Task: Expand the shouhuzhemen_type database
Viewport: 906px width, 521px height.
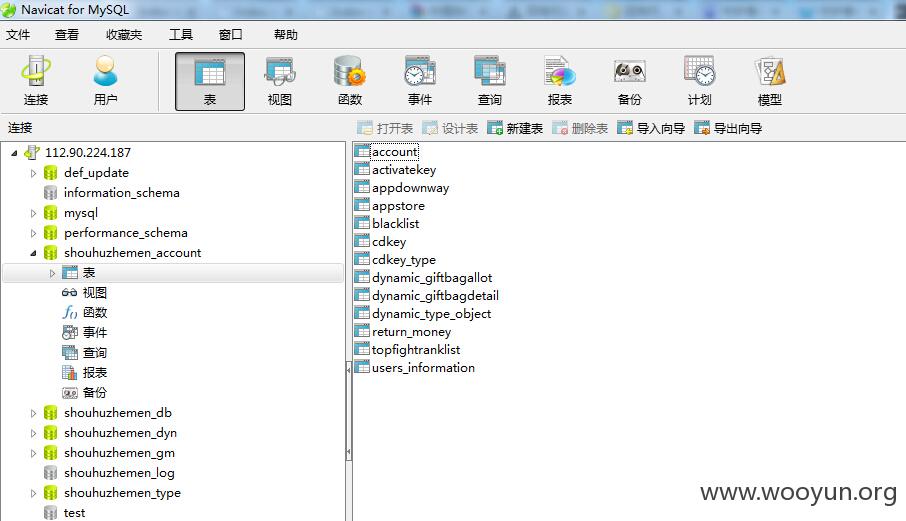Action: coord(33,493)
